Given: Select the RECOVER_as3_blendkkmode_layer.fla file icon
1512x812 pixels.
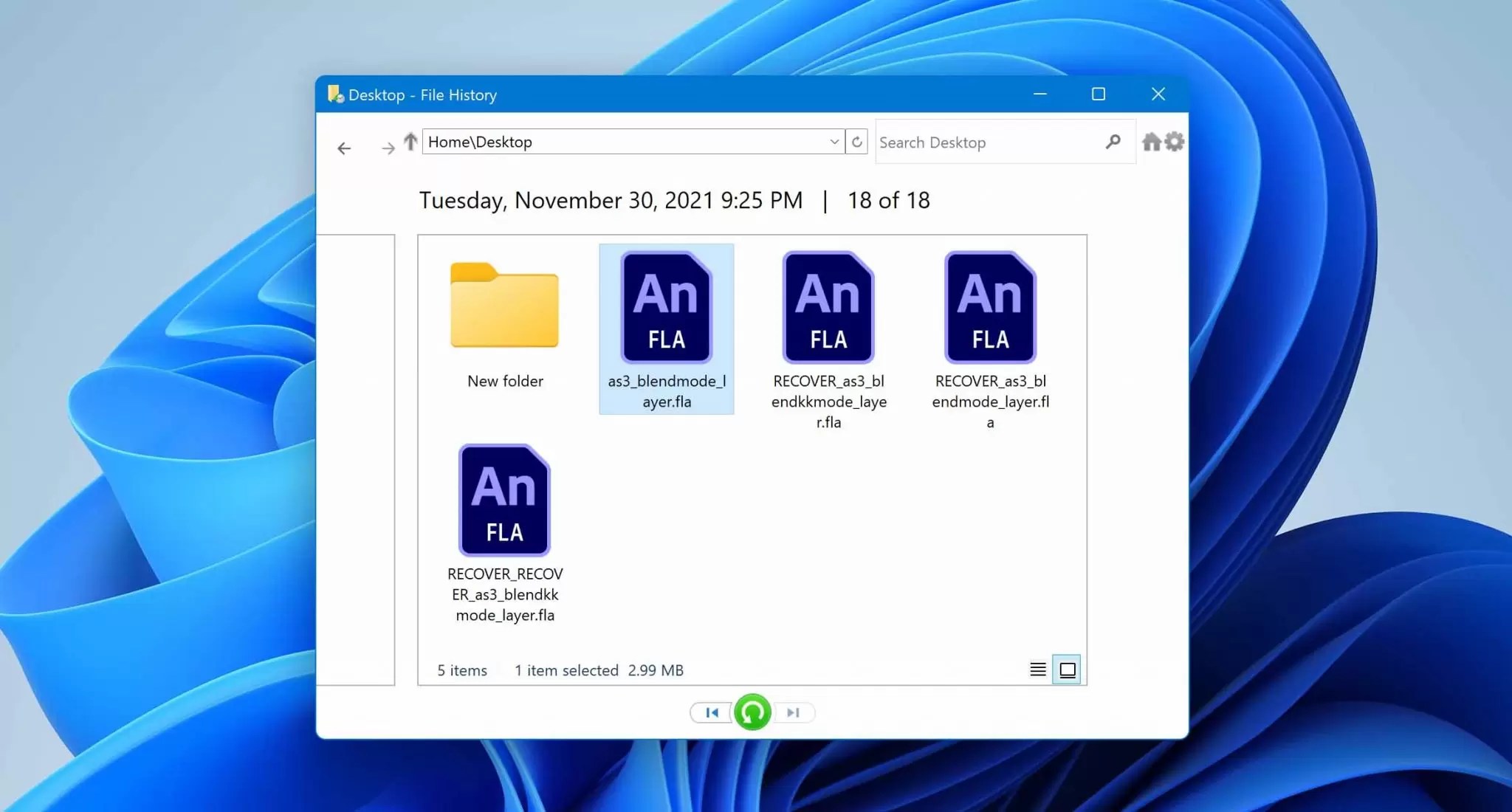Looking at the screenshot, I should (x=828, y=307).
